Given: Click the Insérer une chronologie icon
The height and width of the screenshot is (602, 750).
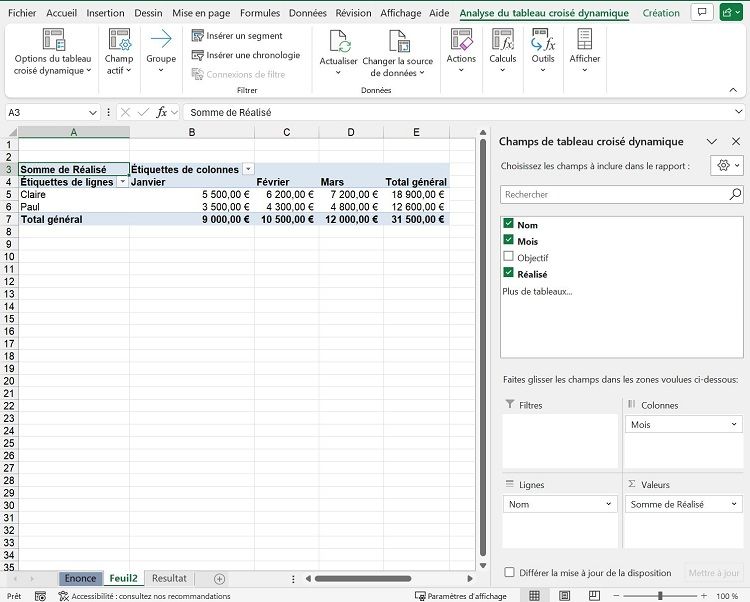Looking at the screenshot, I should point(198,55).
